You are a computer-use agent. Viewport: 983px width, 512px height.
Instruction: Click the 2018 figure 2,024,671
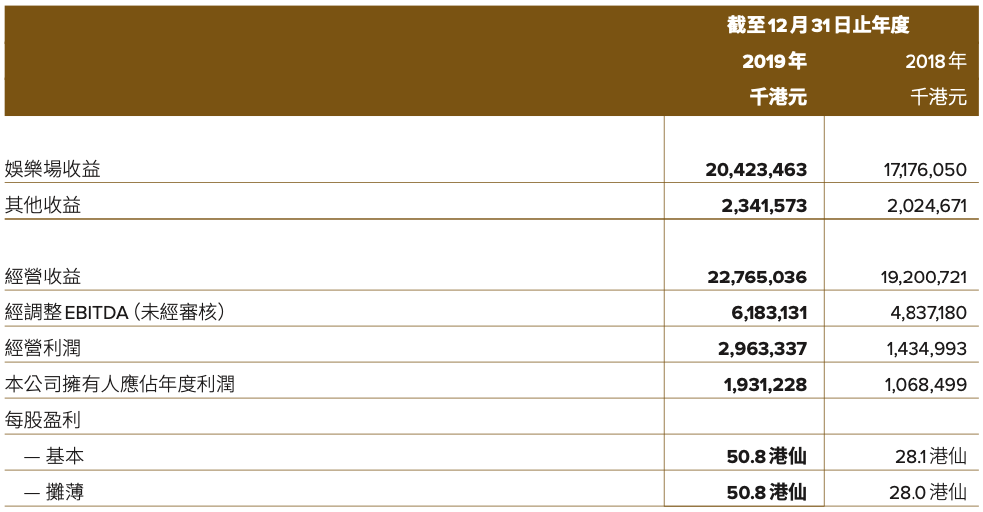coord(925,207)
